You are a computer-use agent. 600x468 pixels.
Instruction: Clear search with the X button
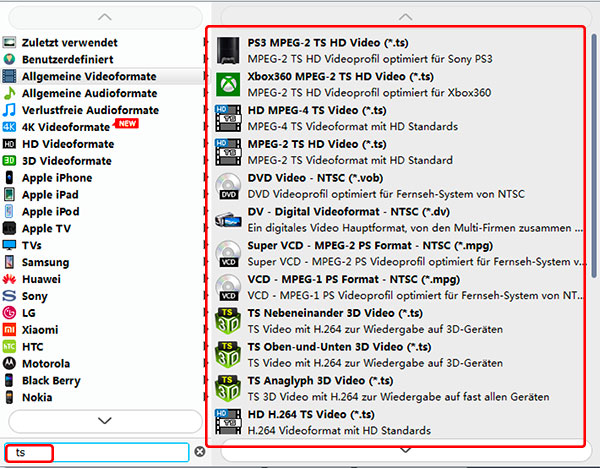tap(200, 452)
